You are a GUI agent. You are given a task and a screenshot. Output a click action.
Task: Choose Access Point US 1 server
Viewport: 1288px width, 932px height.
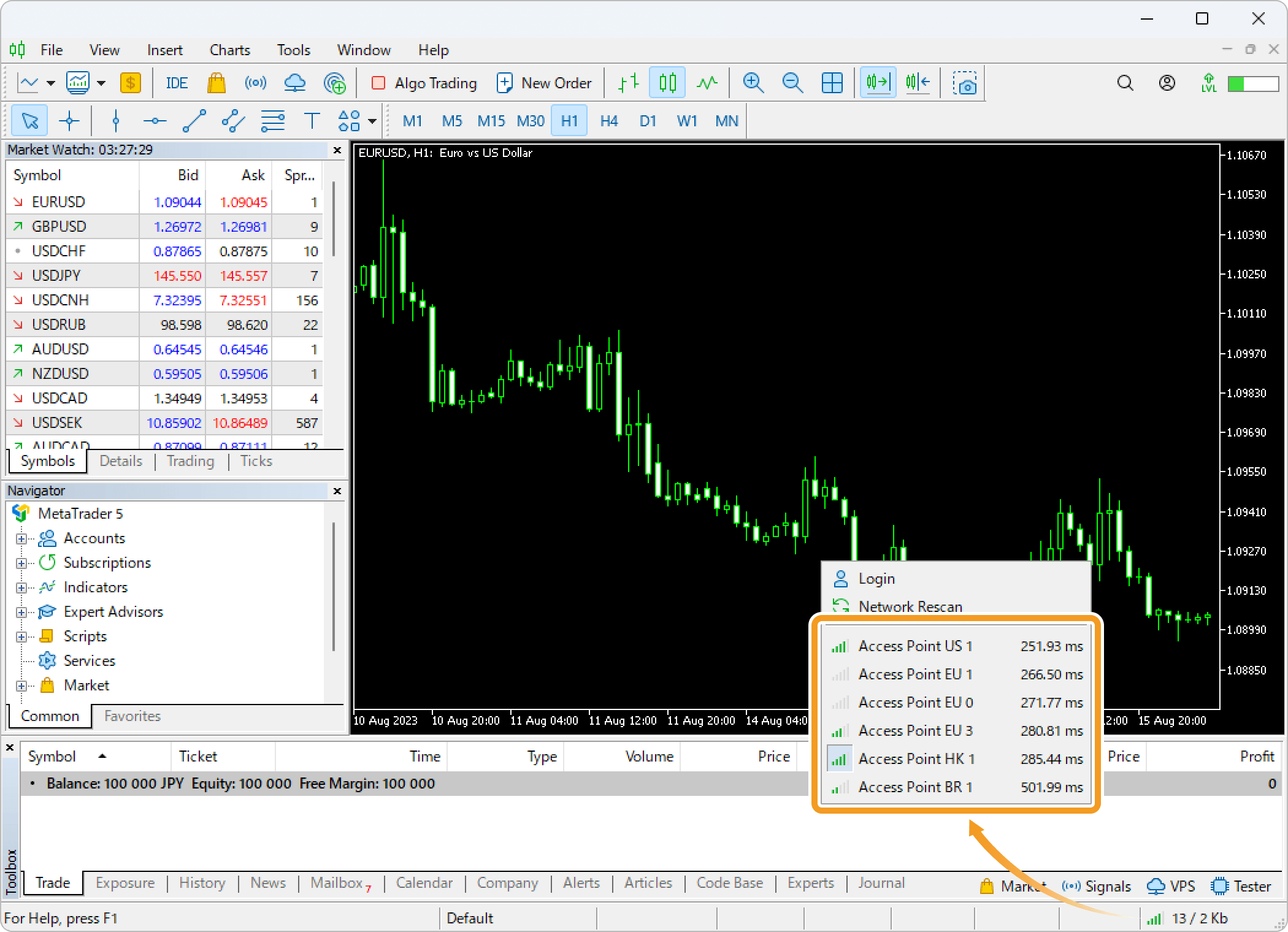pos(914,646)
